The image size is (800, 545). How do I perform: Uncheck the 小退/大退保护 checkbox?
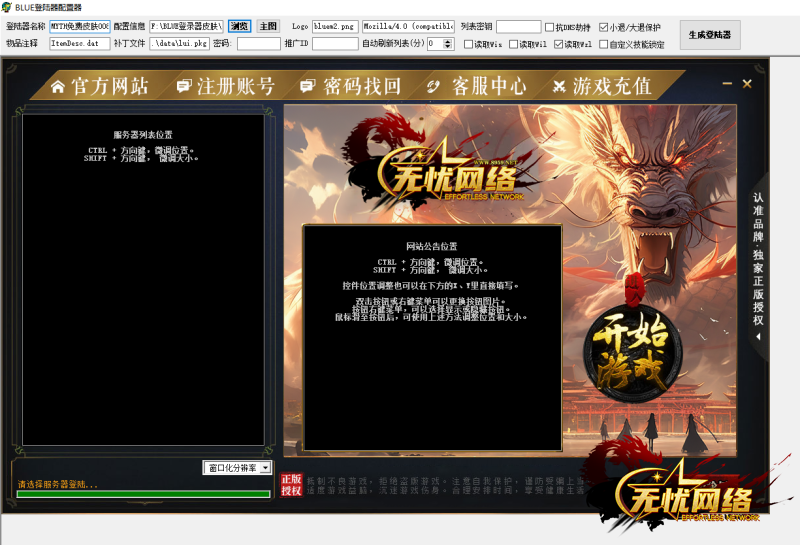(604, 27)
